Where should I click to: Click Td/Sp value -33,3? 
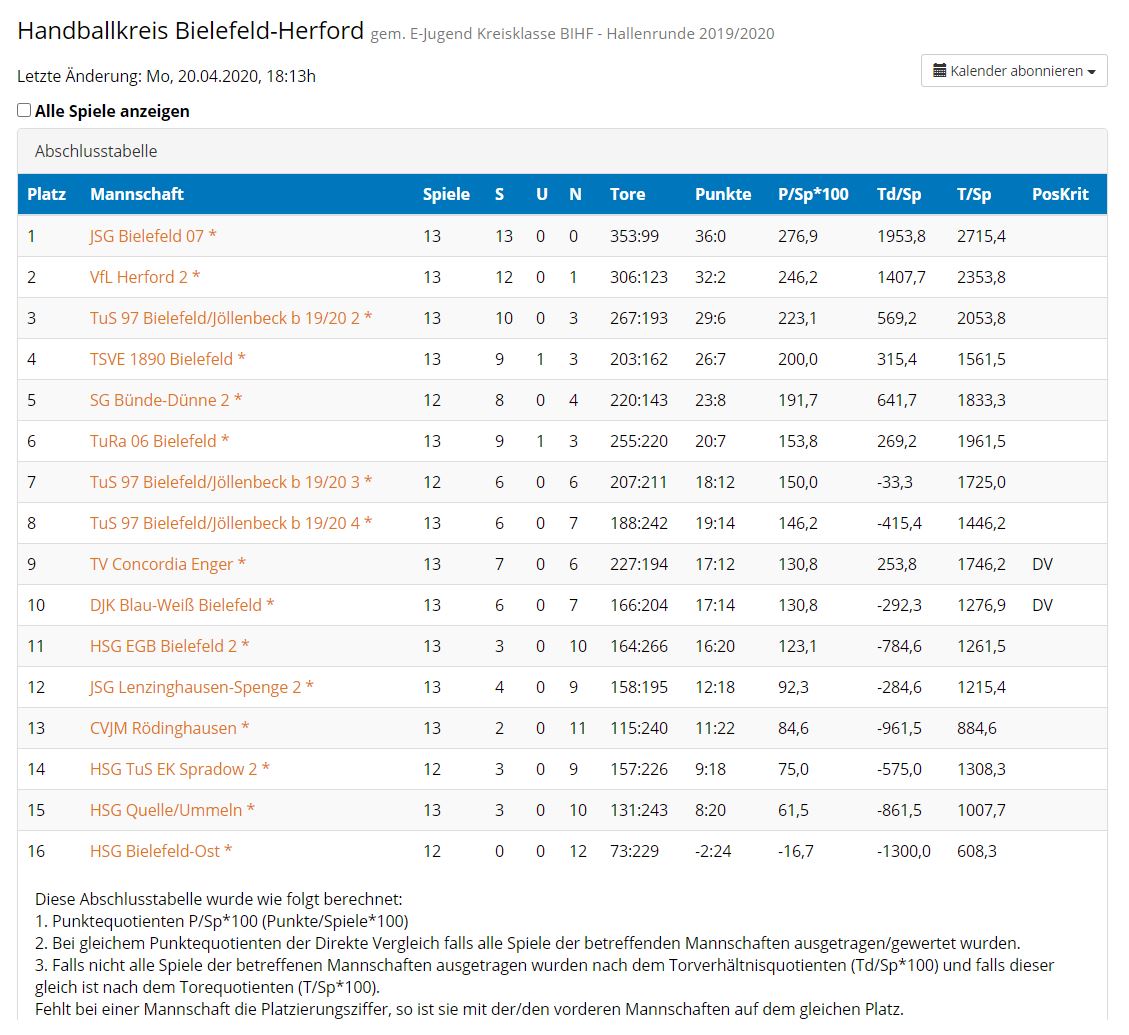pos(894,483)
